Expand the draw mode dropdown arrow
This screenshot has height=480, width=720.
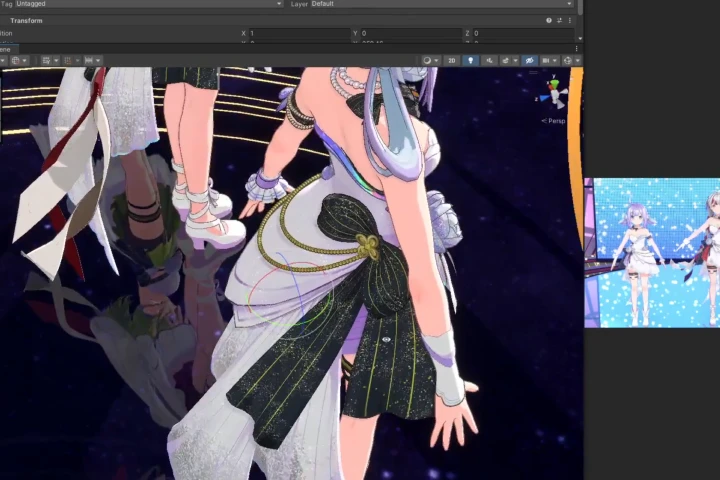click(x=436, y=61)
